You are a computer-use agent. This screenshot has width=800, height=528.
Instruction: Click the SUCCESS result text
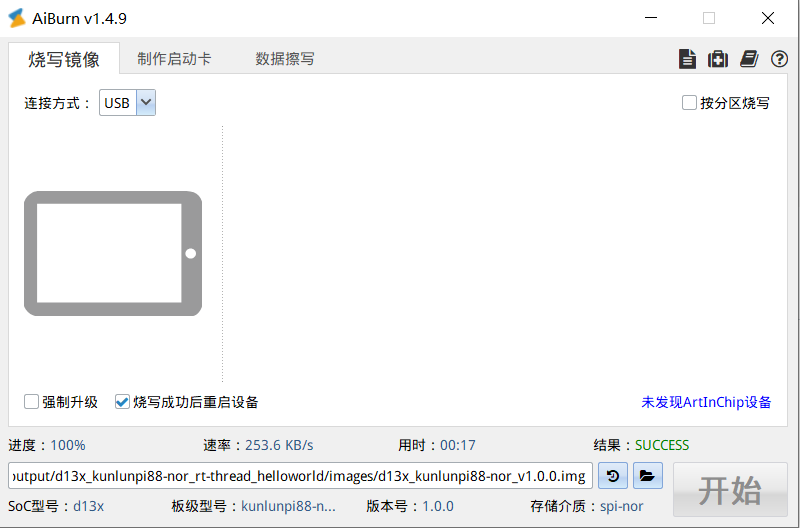[x=662, y=445]
